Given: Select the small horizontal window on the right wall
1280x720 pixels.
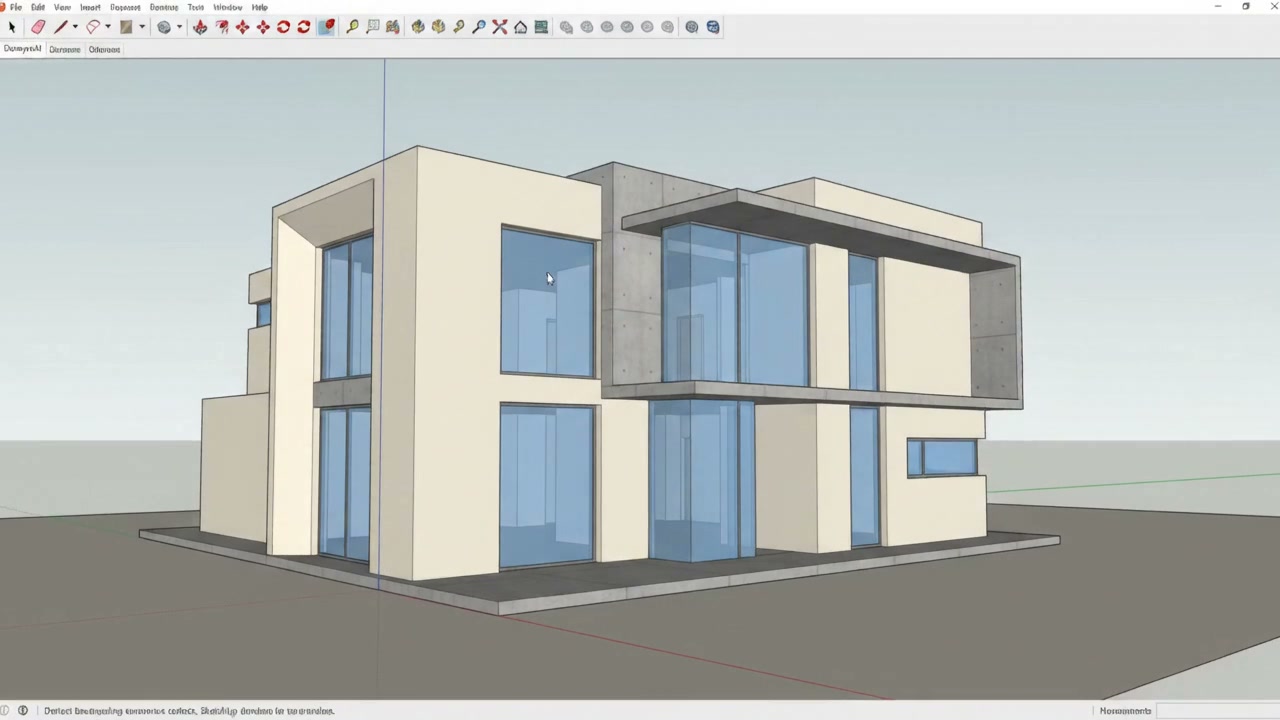Looking at the screenshot, I should pos(942,458).
